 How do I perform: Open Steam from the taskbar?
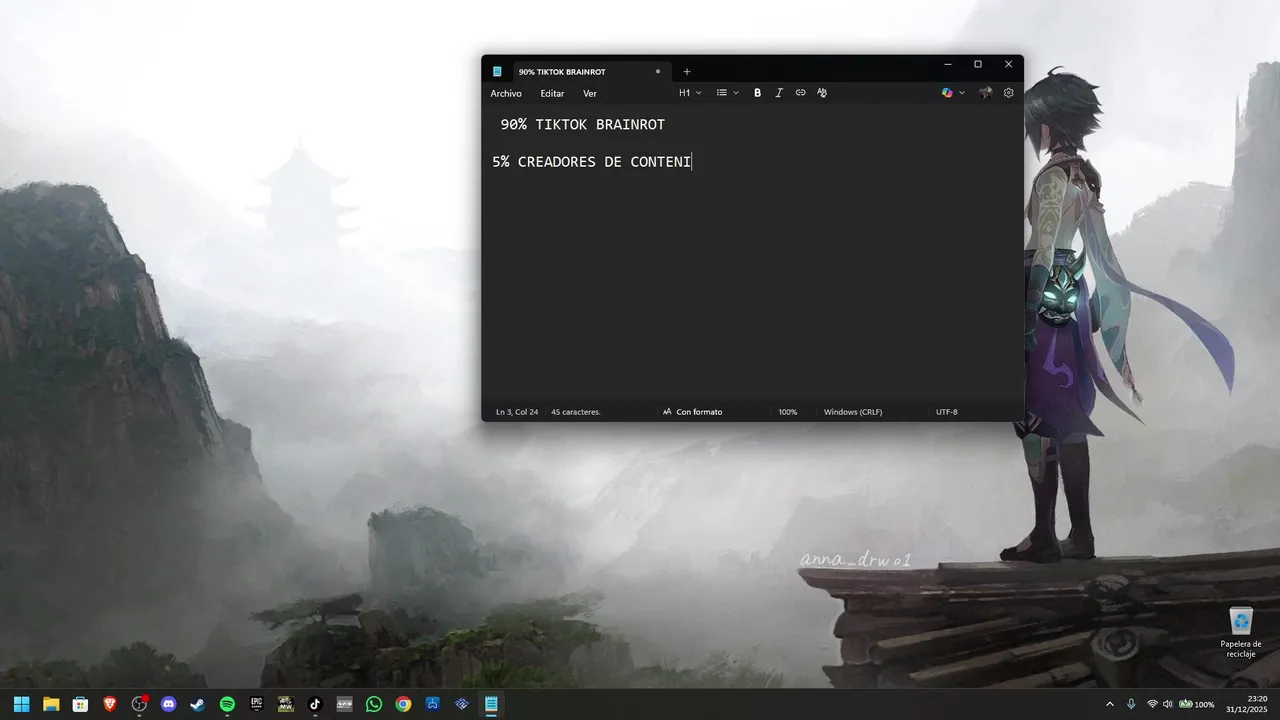198,704
